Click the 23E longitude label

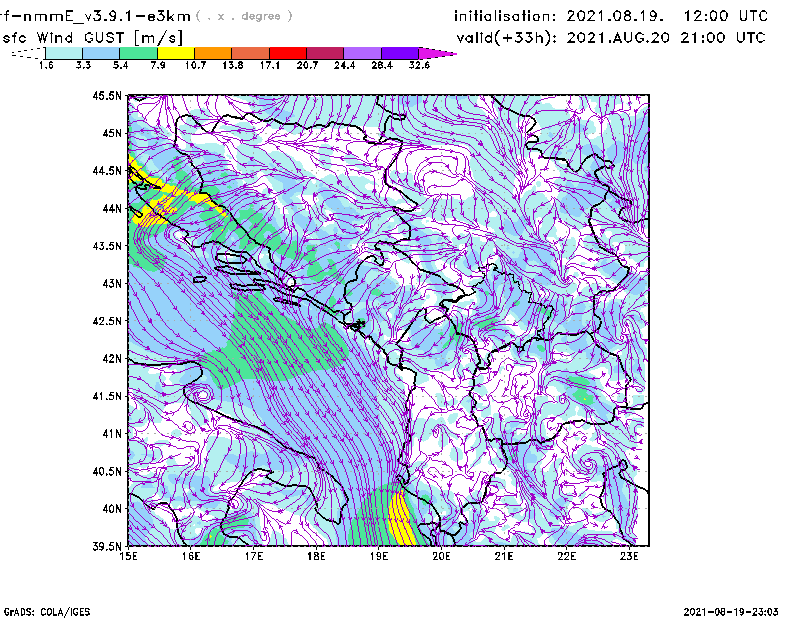(629, 556)
